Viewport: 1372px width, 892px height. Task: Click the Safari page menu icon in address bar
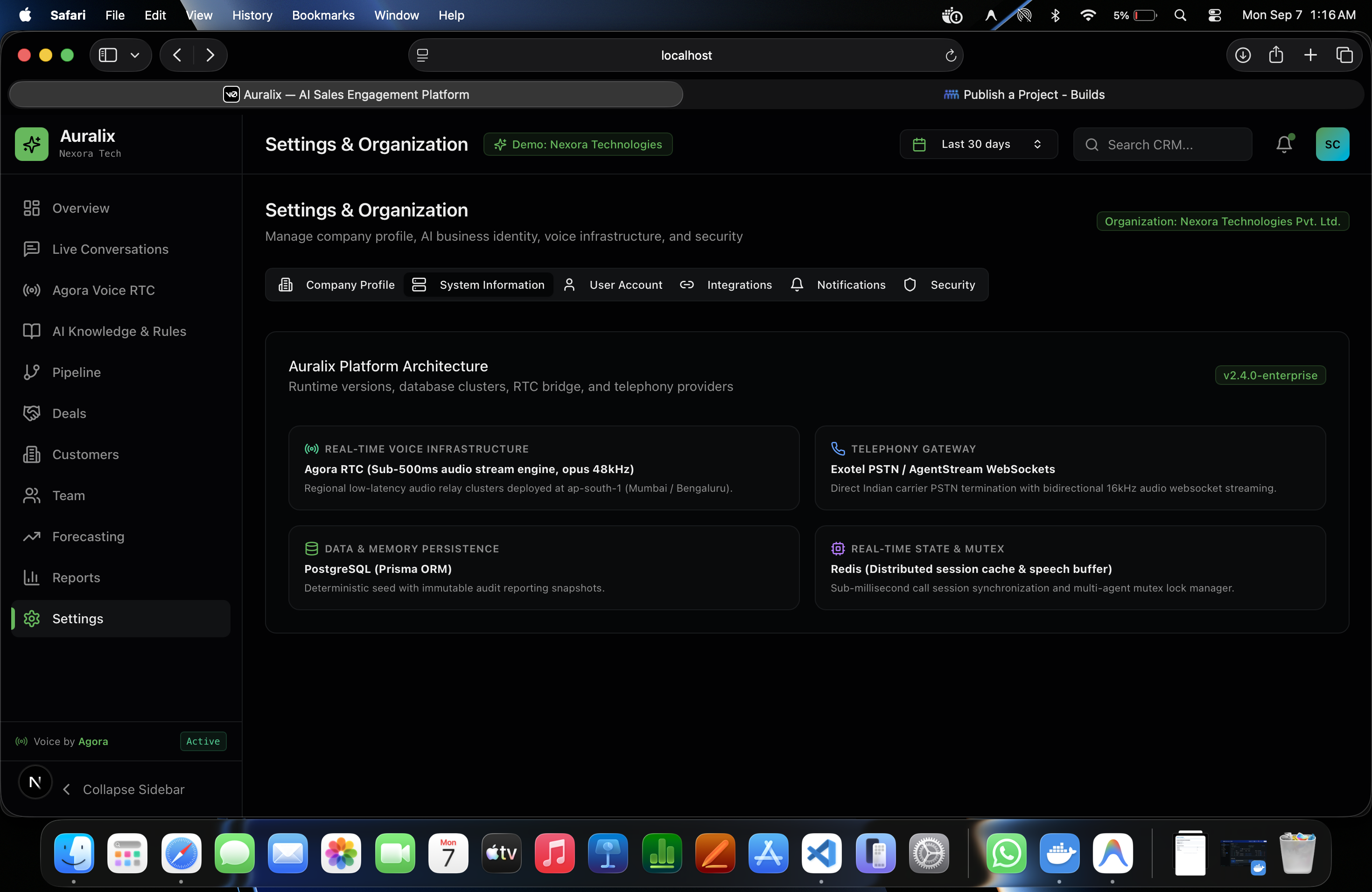[x=422, y=56]
